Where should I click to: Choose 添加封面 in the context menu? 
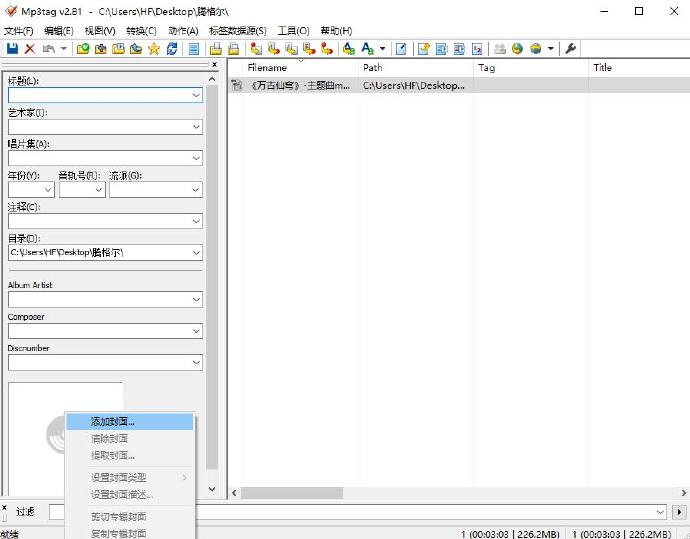112,422
